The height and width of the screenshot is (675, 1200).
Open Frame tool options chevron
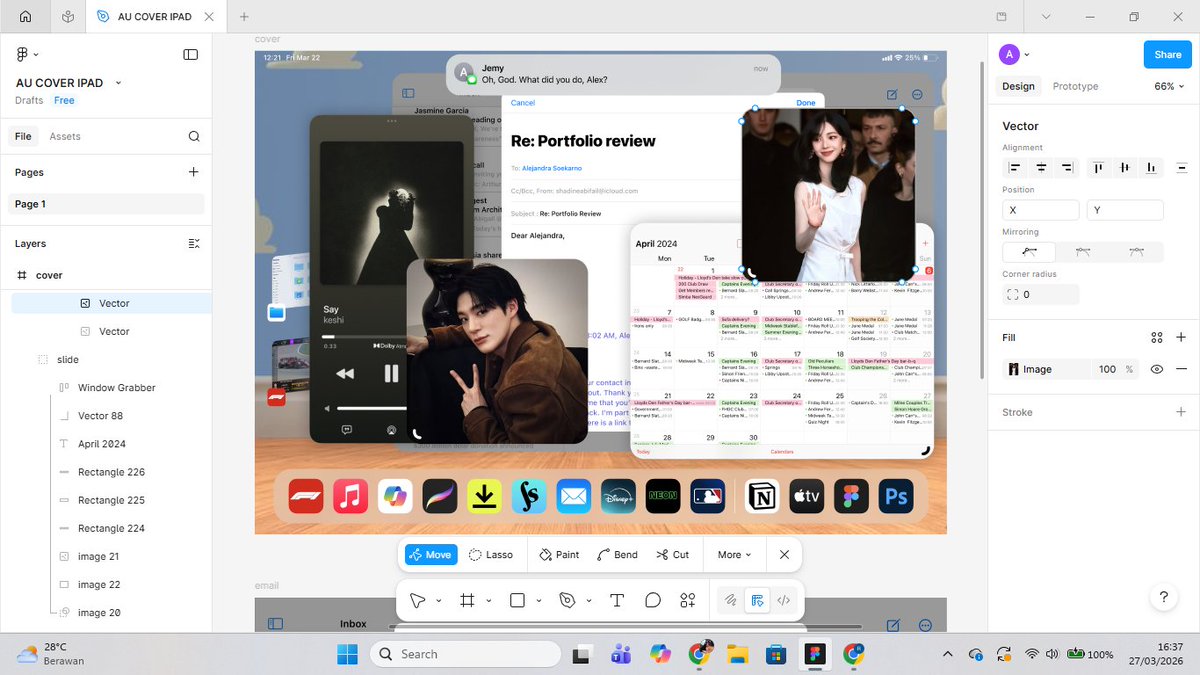pos(488,601)
